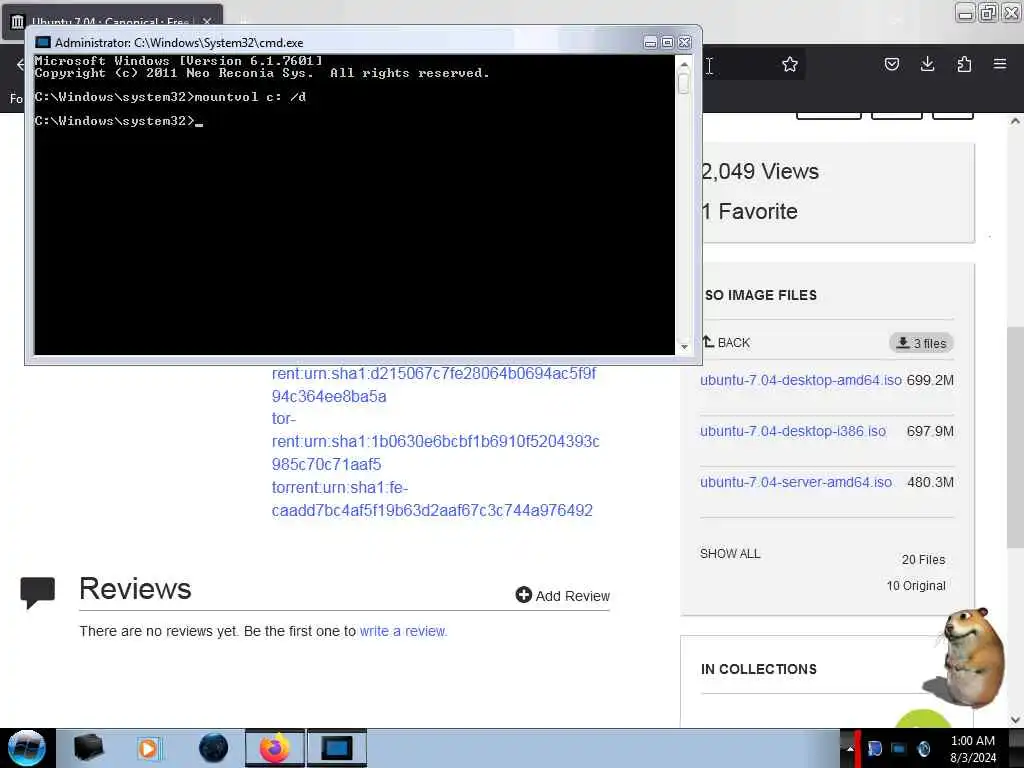Open the dark globe taskbar application
The image size is (1024, 768).
click(x=214, y=748)
